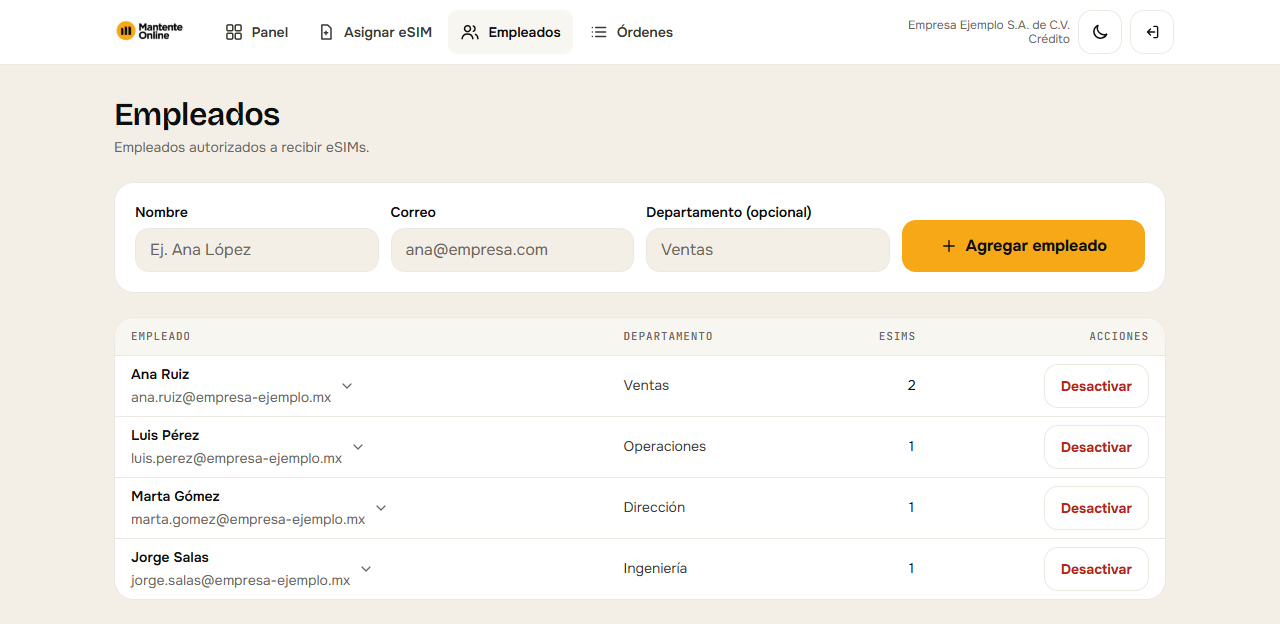Click the EMPLEADO column header
This screenshot has height=624, width=1280.
pyautogui.click(x=161, y=336)
